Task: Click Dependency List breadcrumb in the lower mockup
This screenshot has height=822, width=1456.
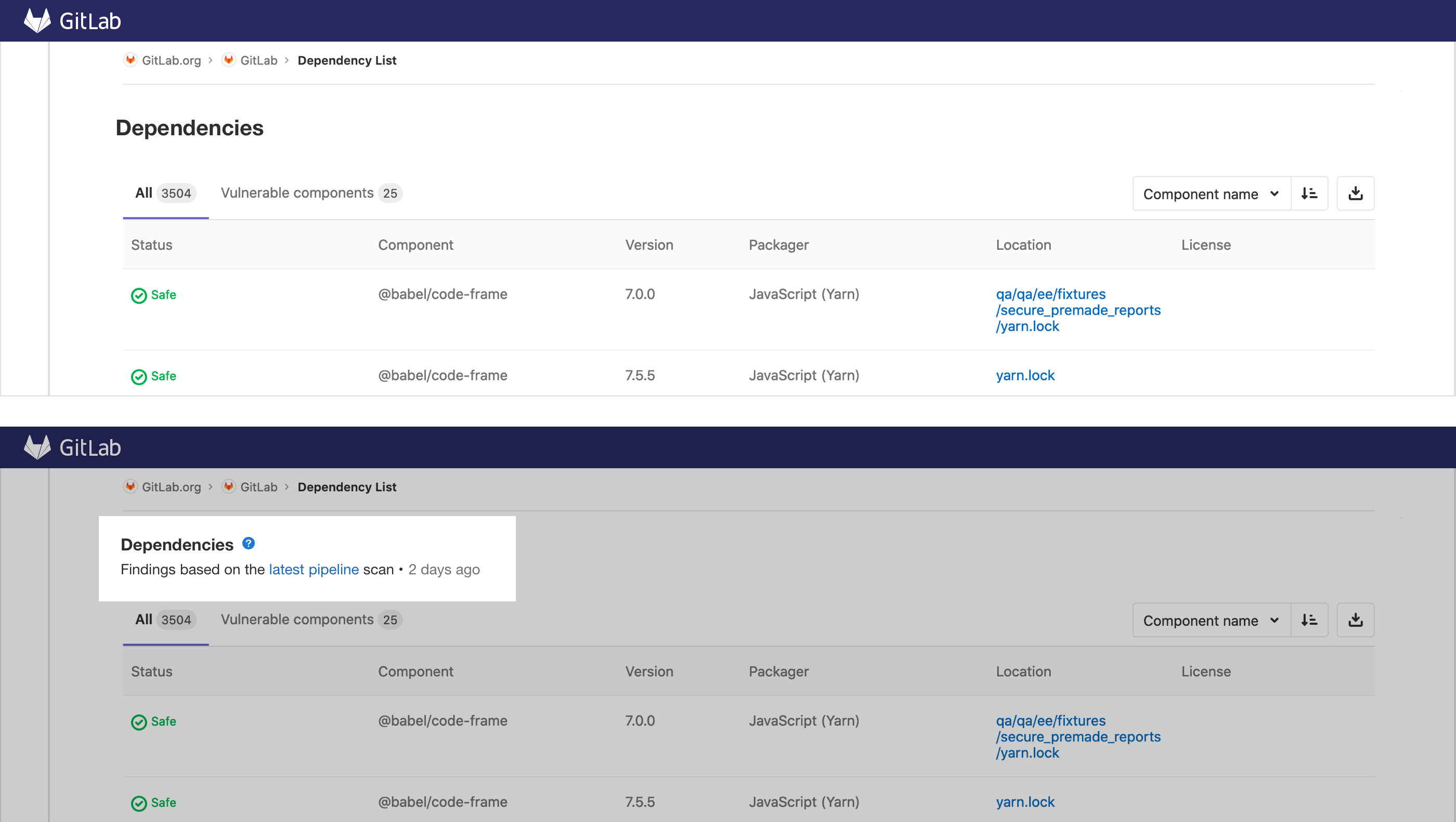Action: point(347,487)
